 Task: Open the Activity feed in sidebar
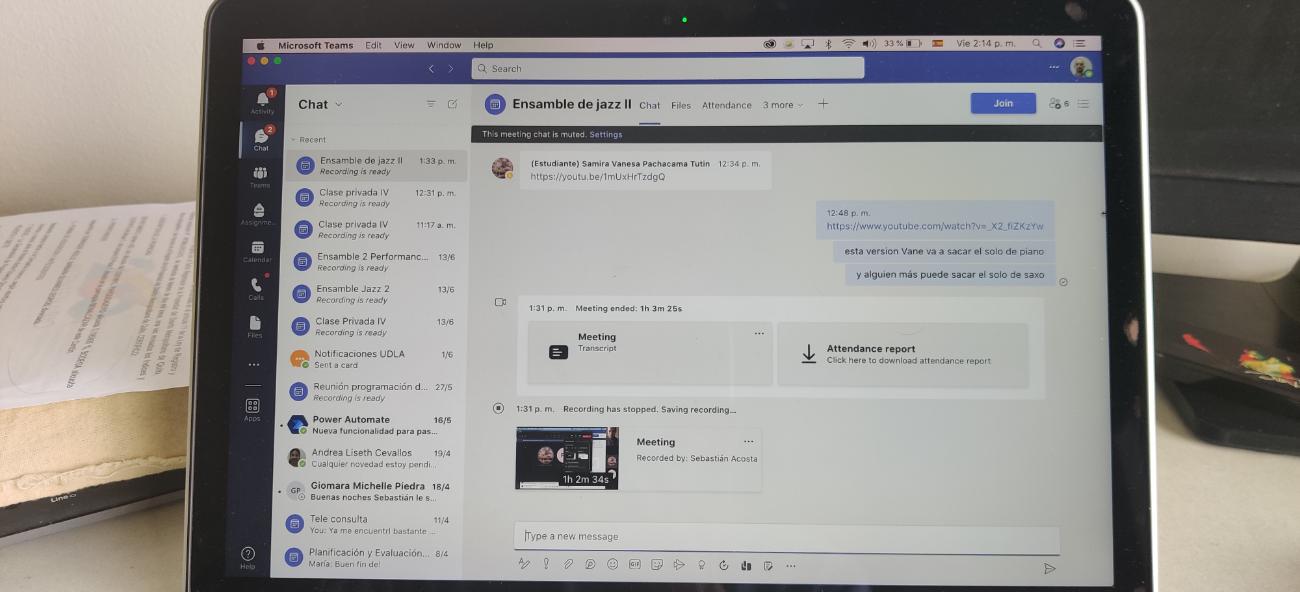[x=262, y=102]
